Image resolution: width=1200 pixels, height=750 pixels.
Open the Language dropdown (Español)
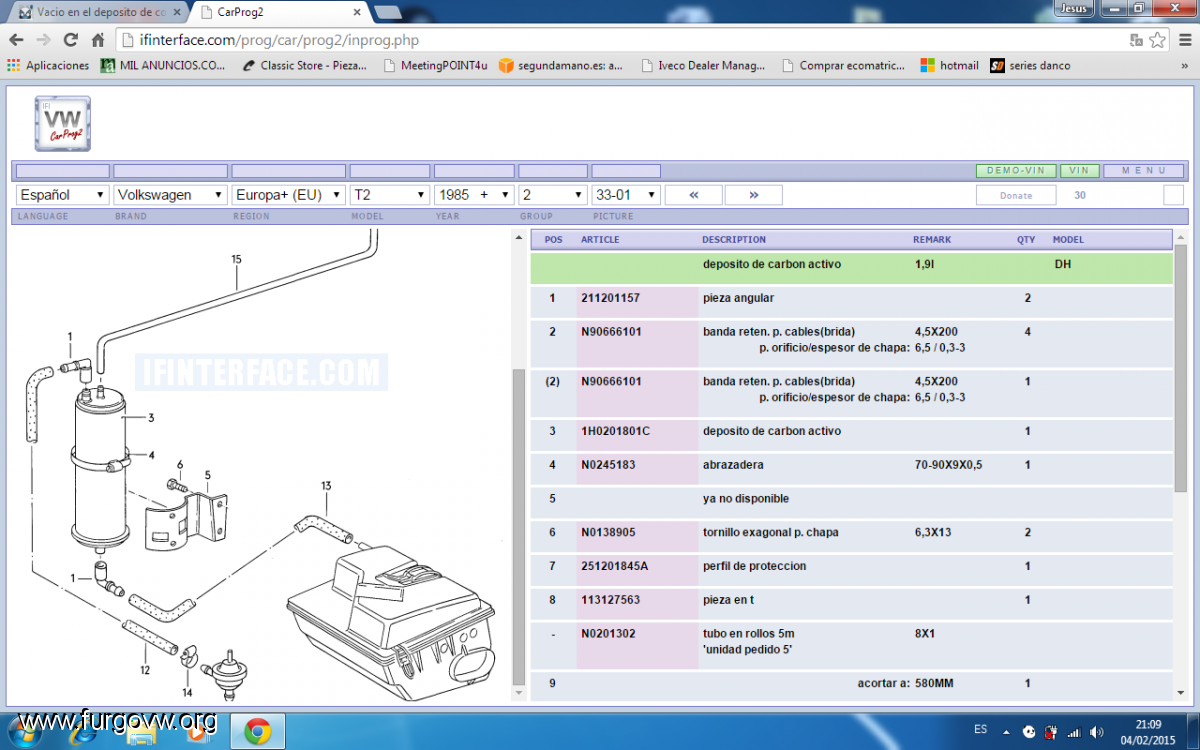click(62, 195)
